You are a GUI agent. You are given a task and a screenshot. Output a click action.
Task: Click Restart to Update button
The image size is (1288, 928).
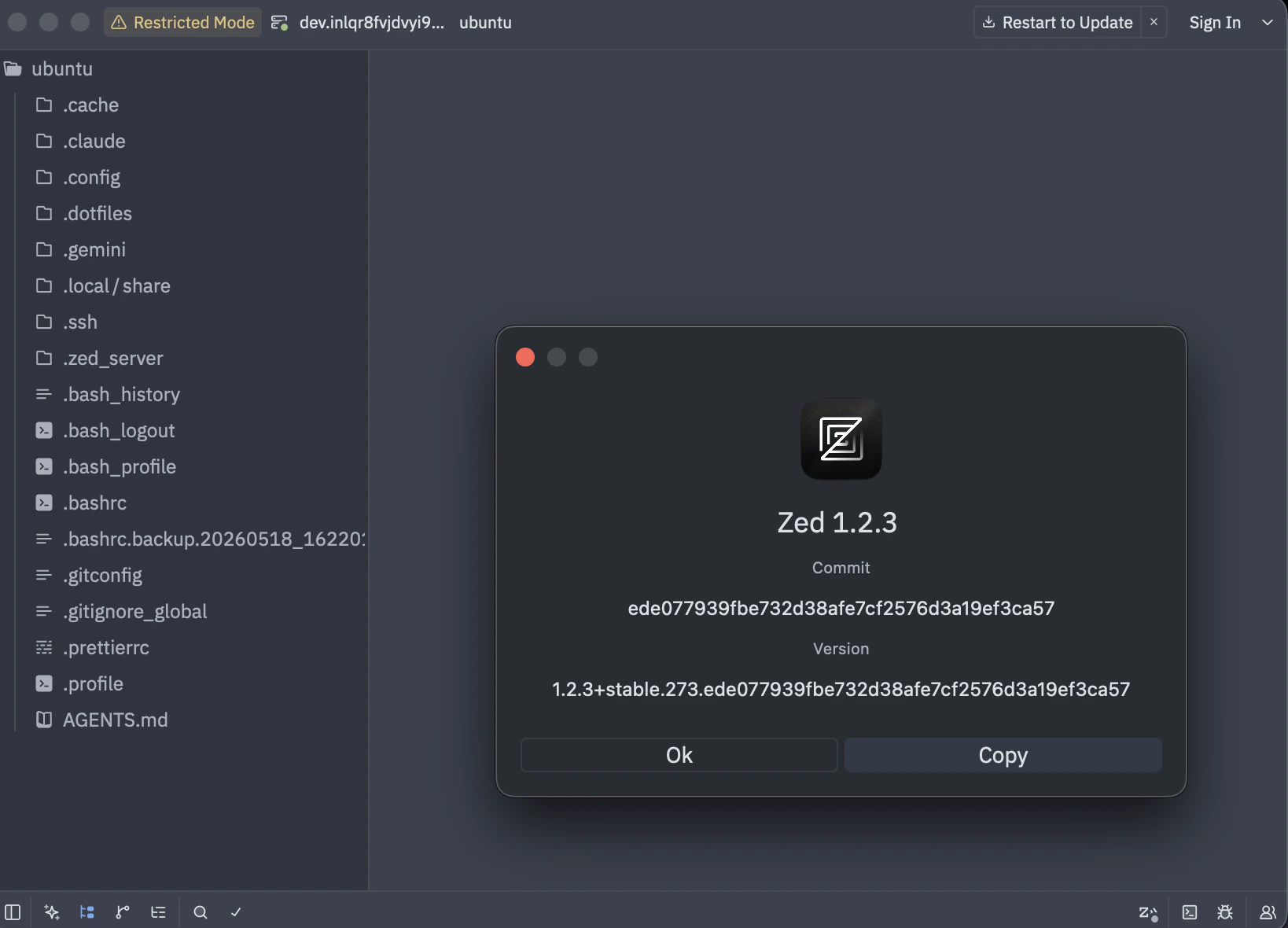click(x=1058, y=23)
